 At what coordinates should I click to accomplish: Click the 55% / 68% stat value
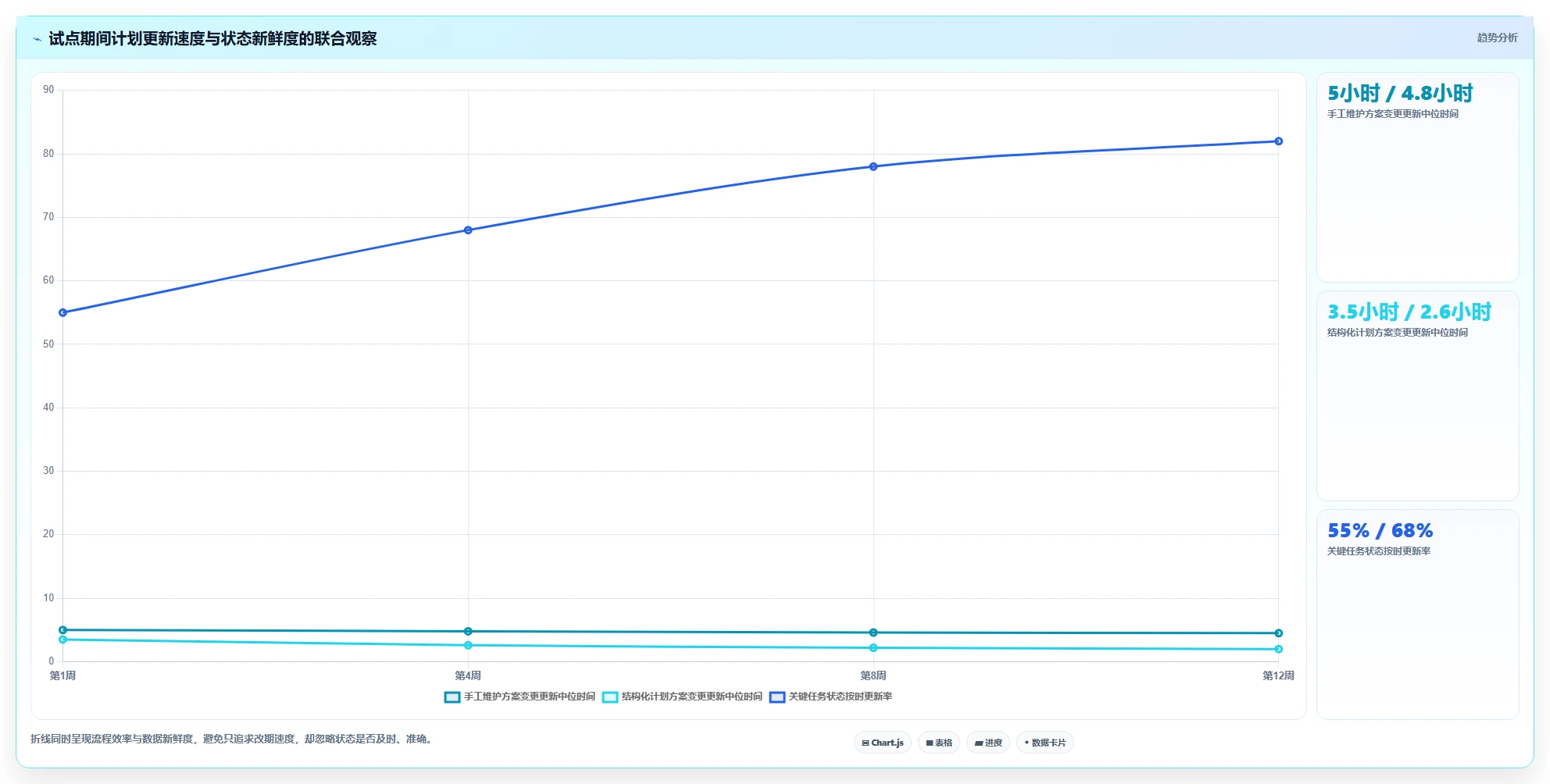[1380, 531]
